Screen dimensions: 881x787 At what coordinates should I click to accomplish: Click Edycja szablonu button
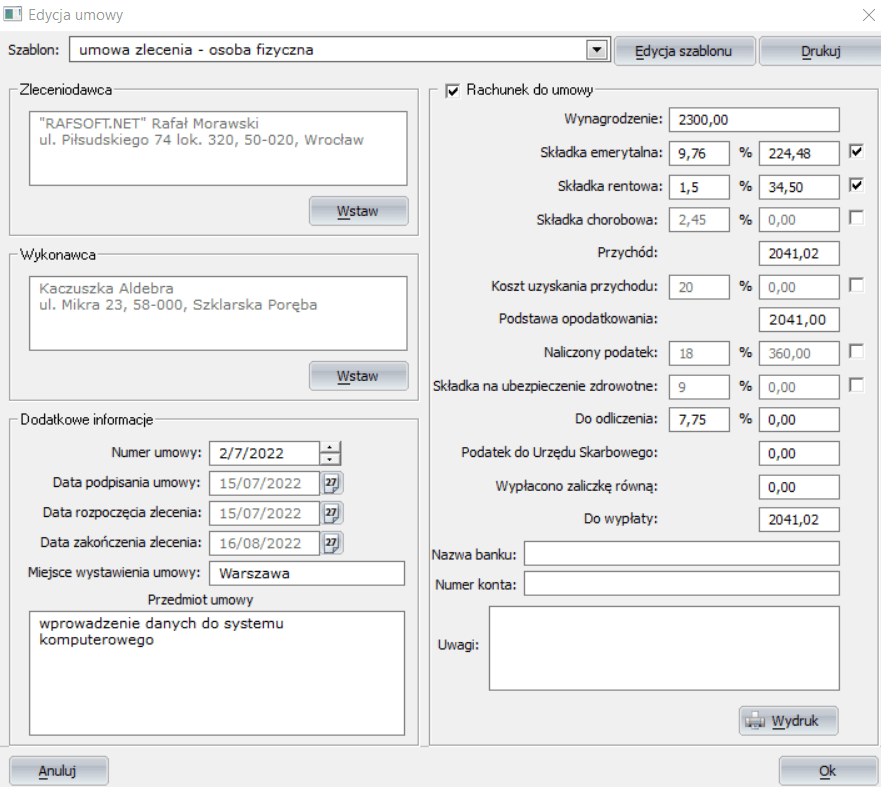coord(684,50)
